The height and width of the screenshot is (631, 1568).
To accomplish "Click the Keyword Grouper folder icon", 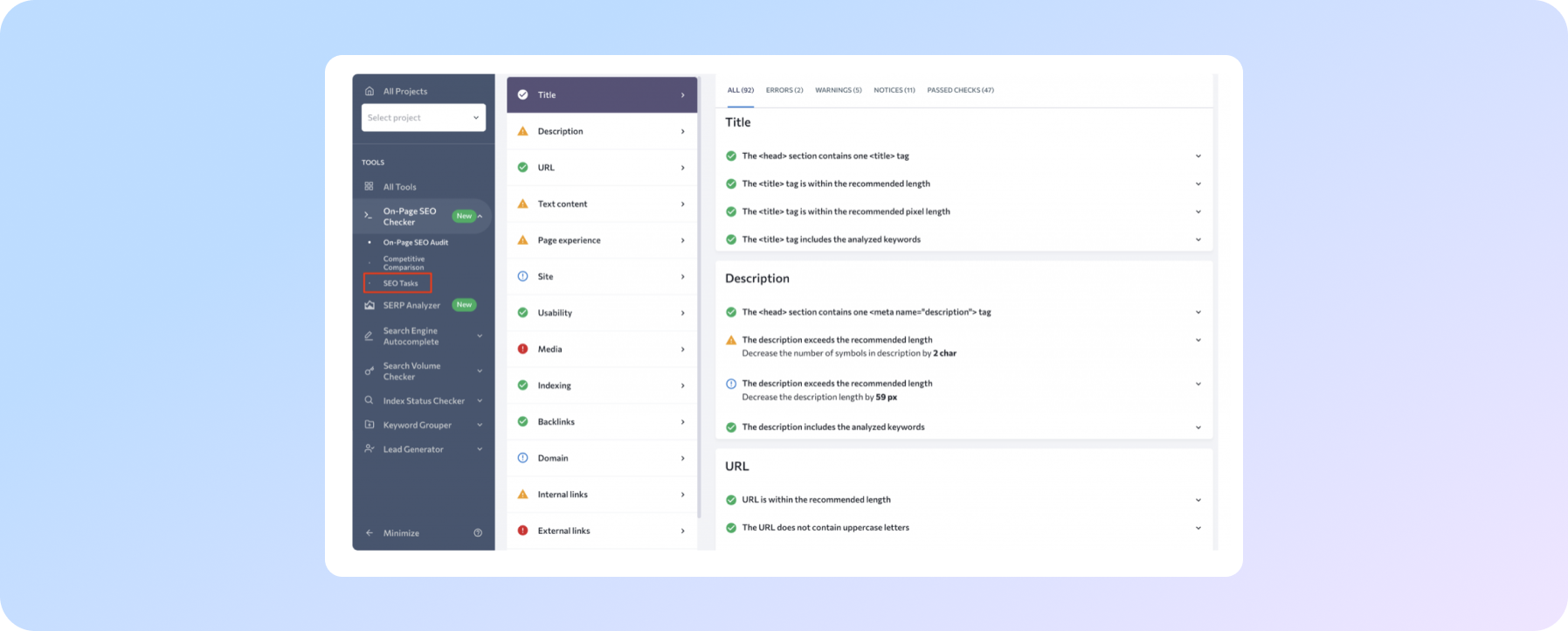I will pos(369,425).
